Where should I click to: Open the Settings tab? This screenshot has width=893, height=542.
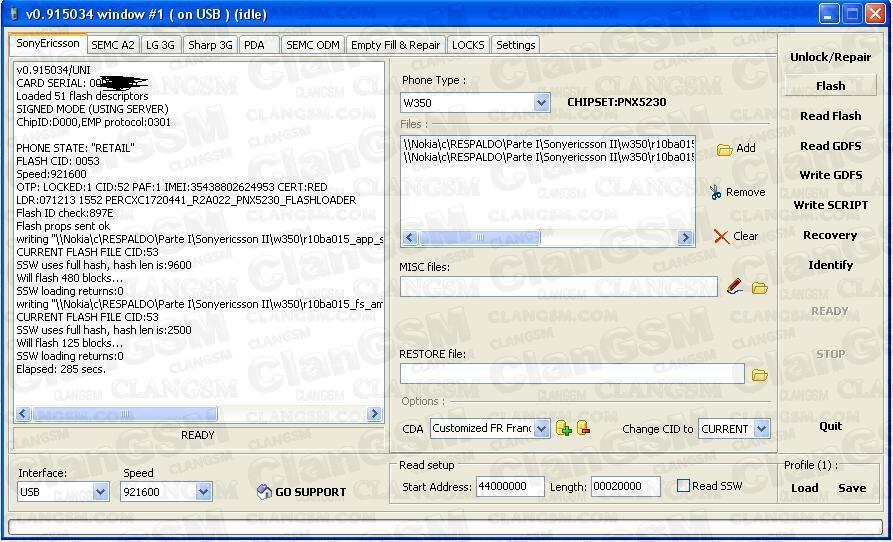515,45
